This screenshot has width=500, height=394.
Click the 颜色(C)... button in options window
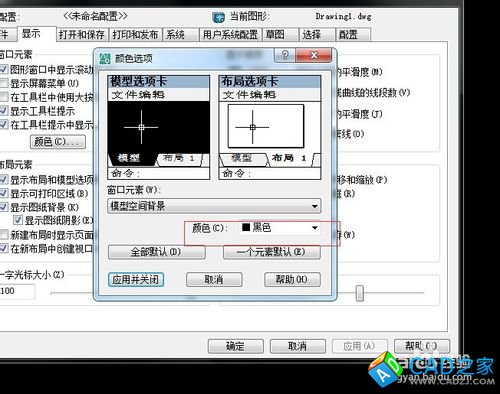(58, 142)
